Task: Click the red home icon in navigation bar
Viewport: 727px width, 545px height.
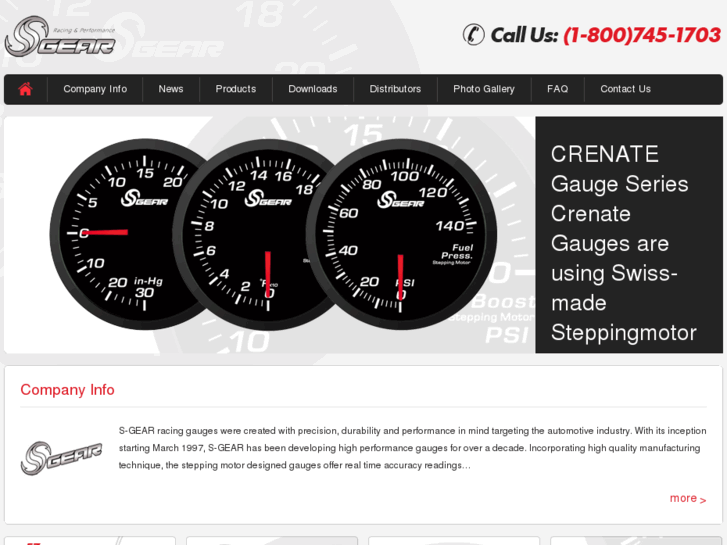Action: coord(26,89)
